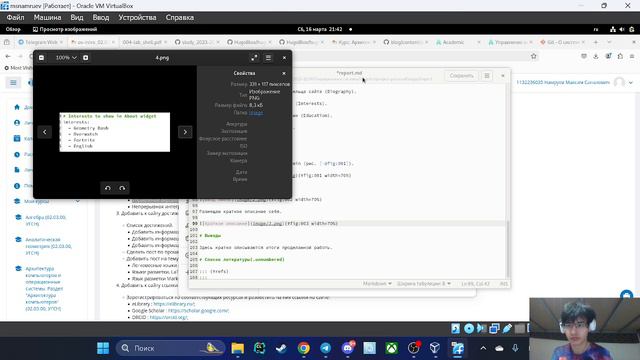
Task: Open the Ввод menu
Action: [101, 18]
